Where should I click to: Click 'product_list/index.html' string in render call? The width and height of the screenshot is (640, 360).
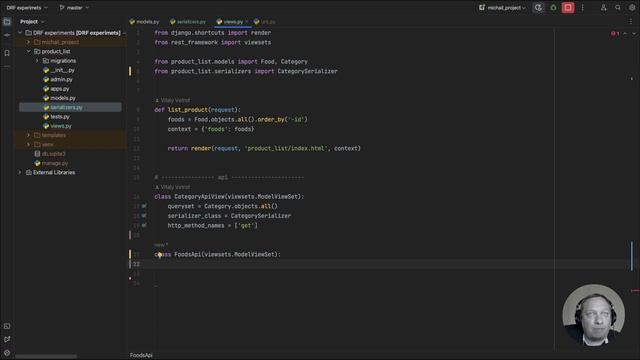286,149
